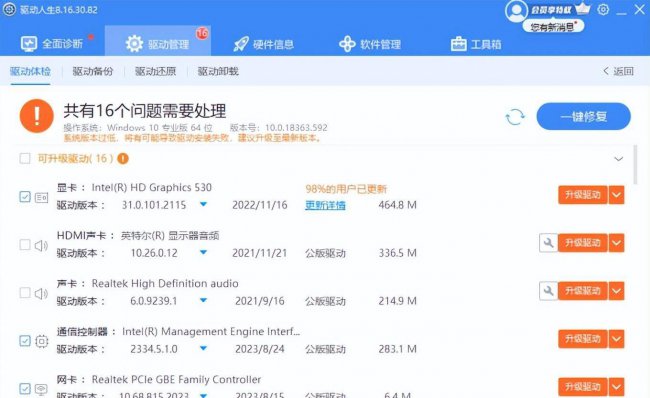Screen dimensions: 650x398
Task: Switch to 驱动备份 sub-tab
Action: point(93,71)
